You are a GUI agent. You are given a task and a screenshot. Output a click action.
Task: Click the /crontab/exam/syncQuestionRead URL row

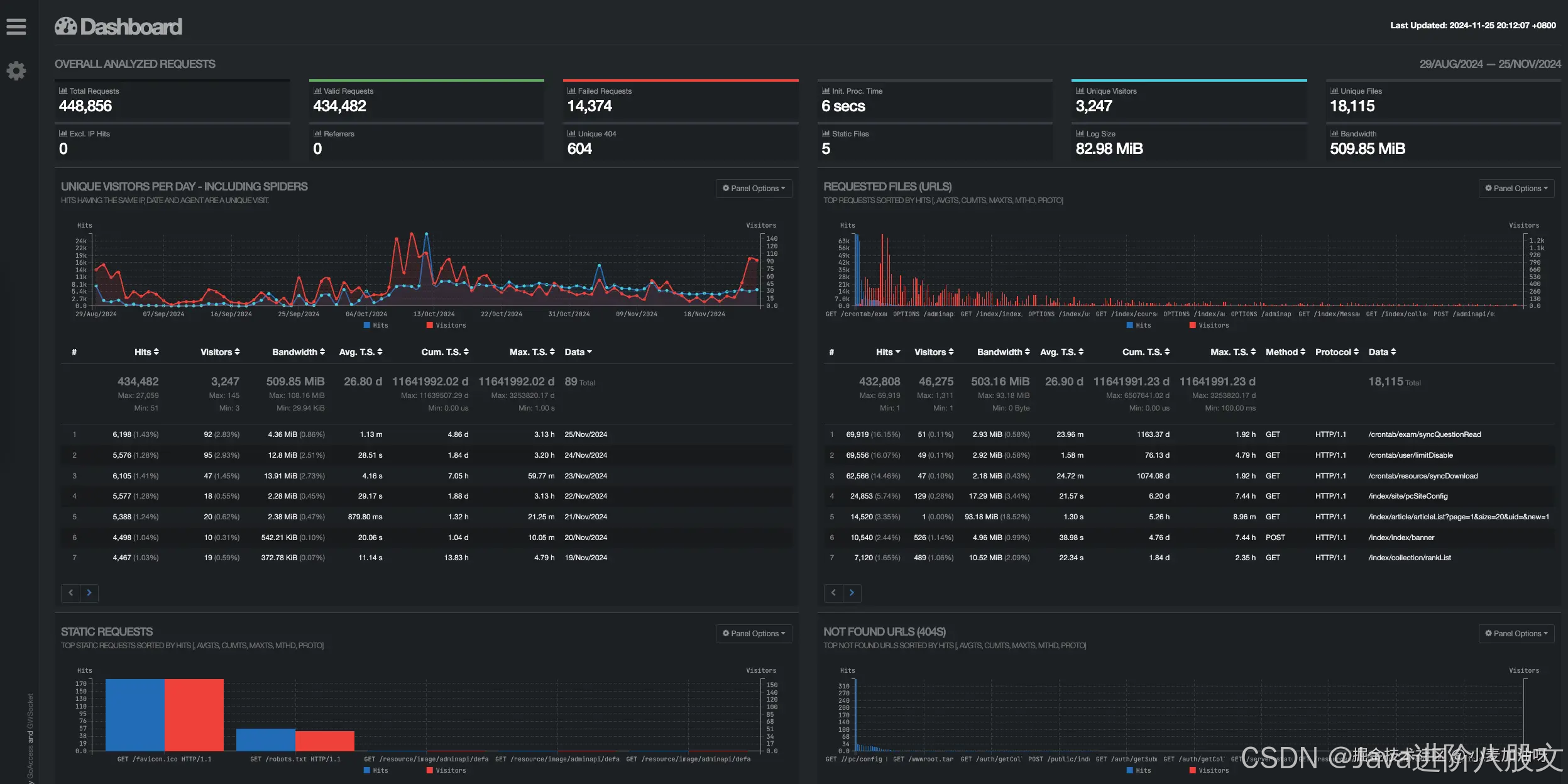point(1424,434)
